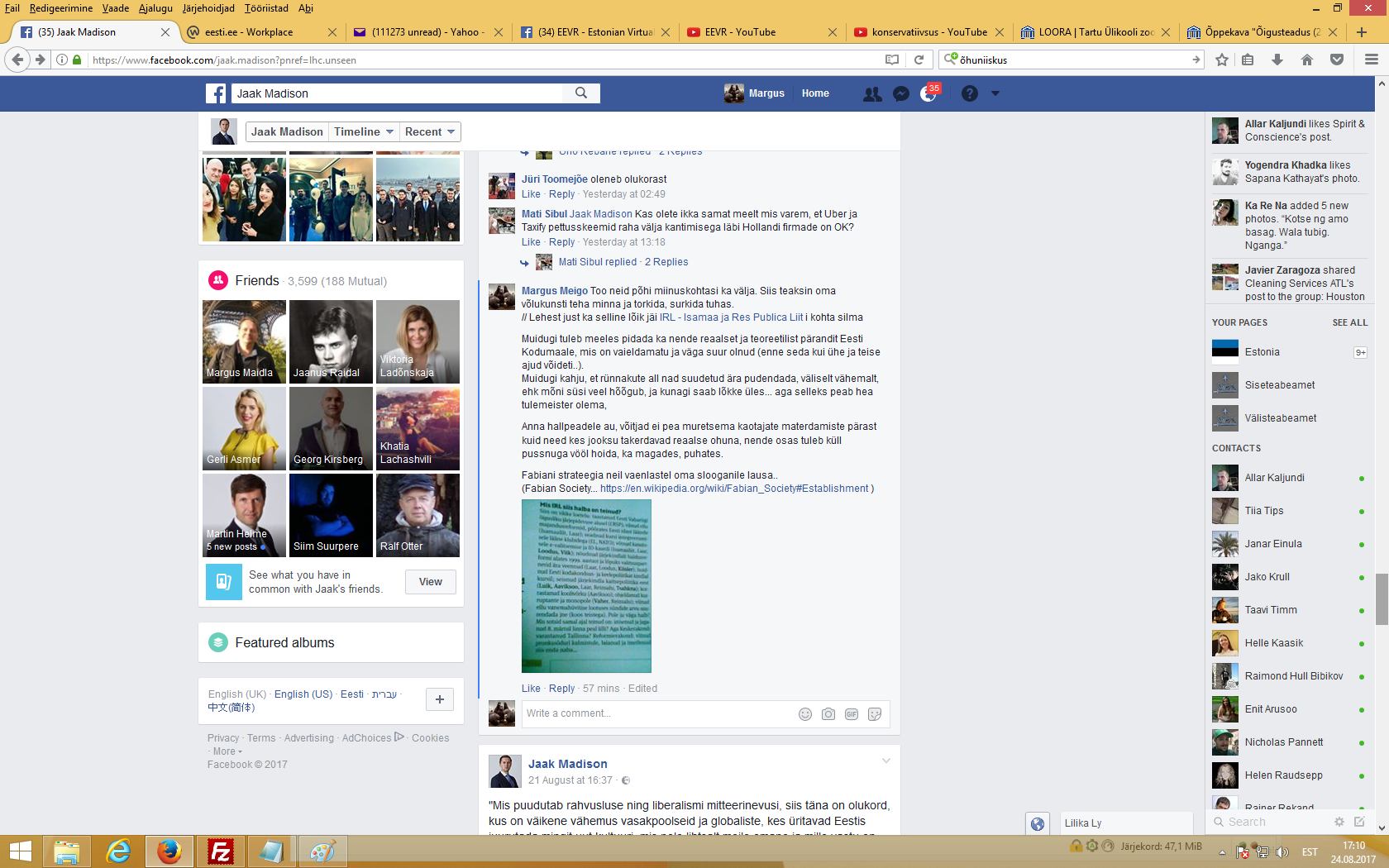Open a new browser tab with plus

[1362, 32]
